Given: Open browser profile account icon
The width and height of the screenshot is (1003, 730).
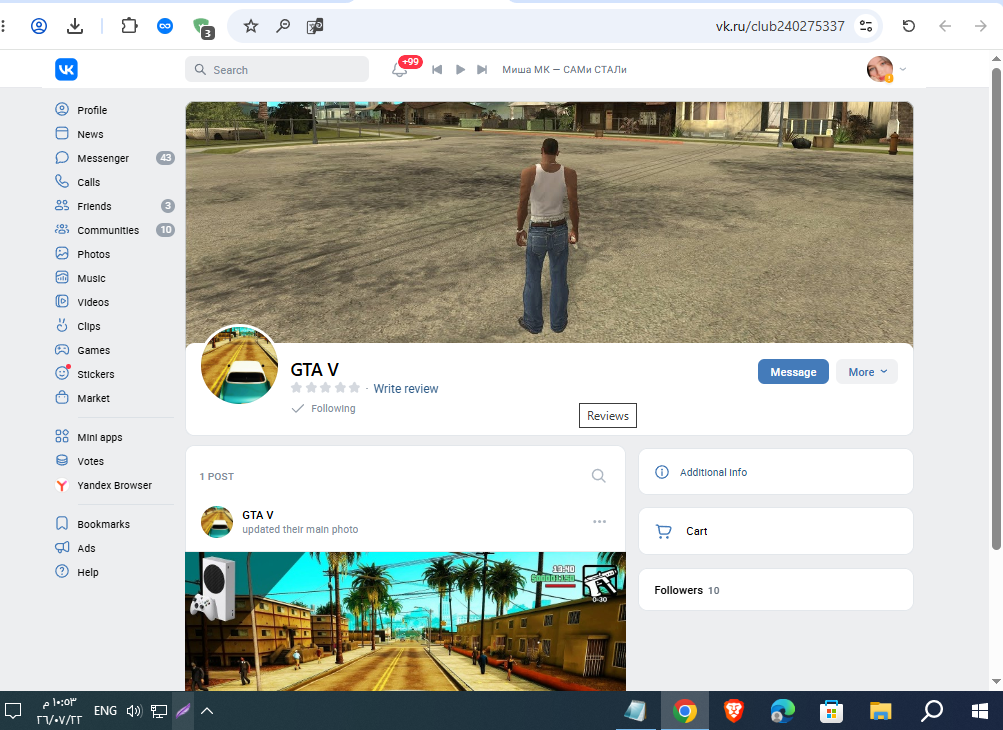Looking at the screenshot, I should [39, 26].
